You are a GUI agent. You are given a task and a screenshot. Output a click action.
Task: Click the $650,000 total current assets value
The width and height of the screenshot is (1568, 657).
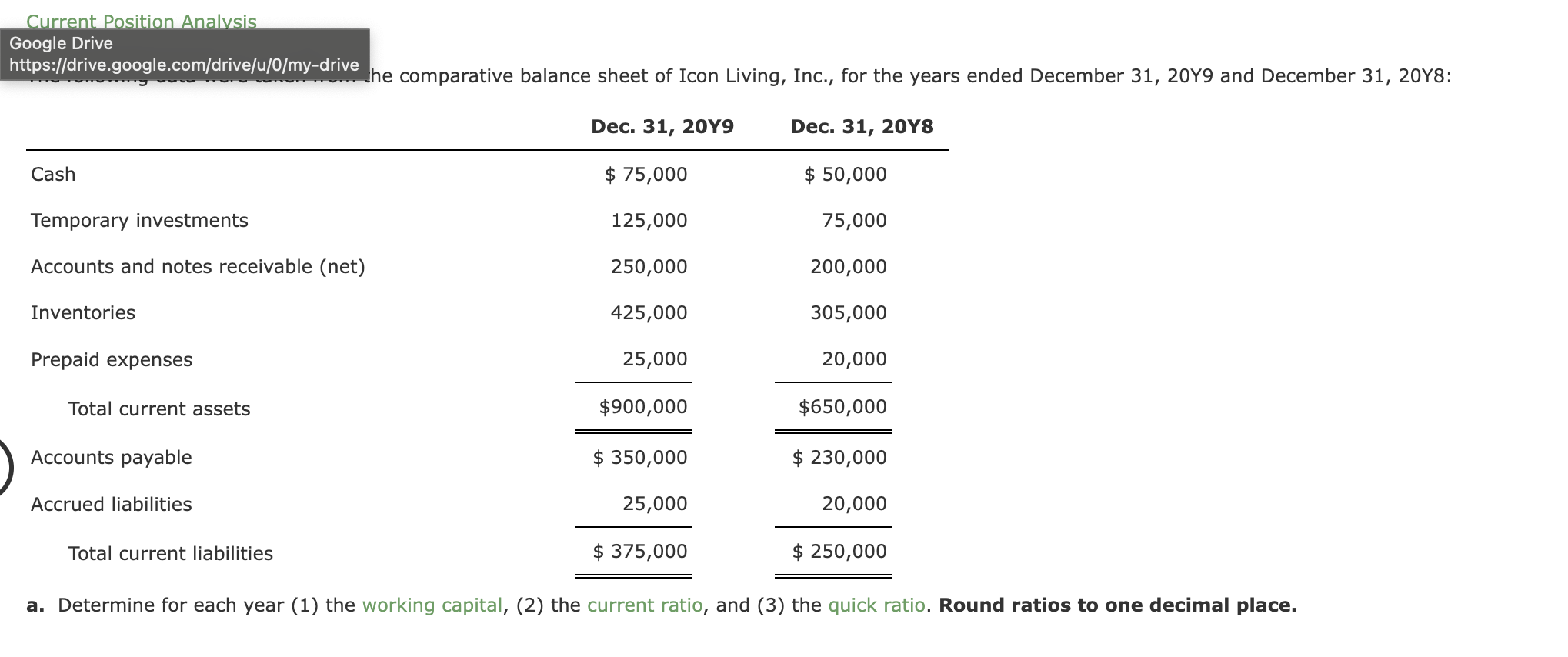[842, 407]
